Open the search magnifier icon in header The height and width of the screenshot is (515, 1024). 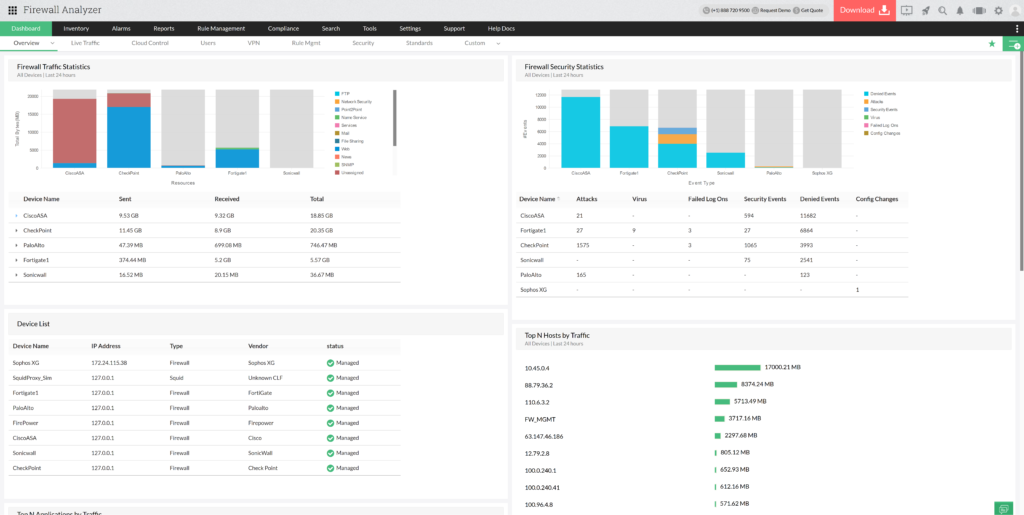click(x=942, y=10)
